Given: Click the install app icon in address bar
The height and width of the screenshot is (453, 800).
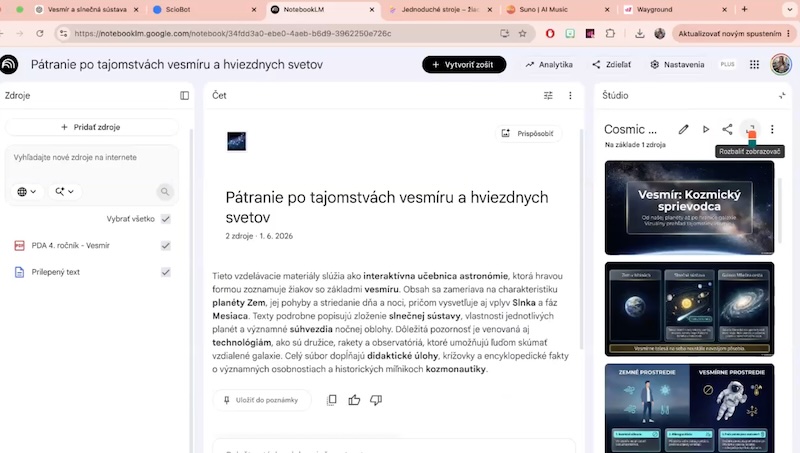Looking at the screenshot, I should coord(505,34).
